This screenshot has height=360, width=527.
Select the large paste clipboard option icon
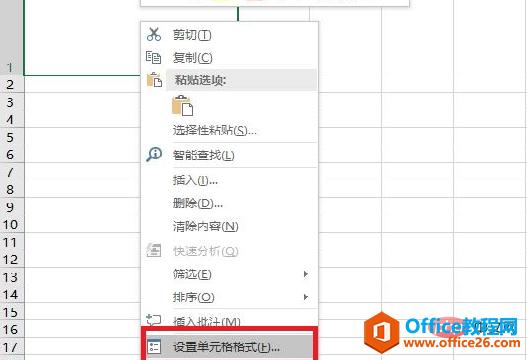click(183, 106)
